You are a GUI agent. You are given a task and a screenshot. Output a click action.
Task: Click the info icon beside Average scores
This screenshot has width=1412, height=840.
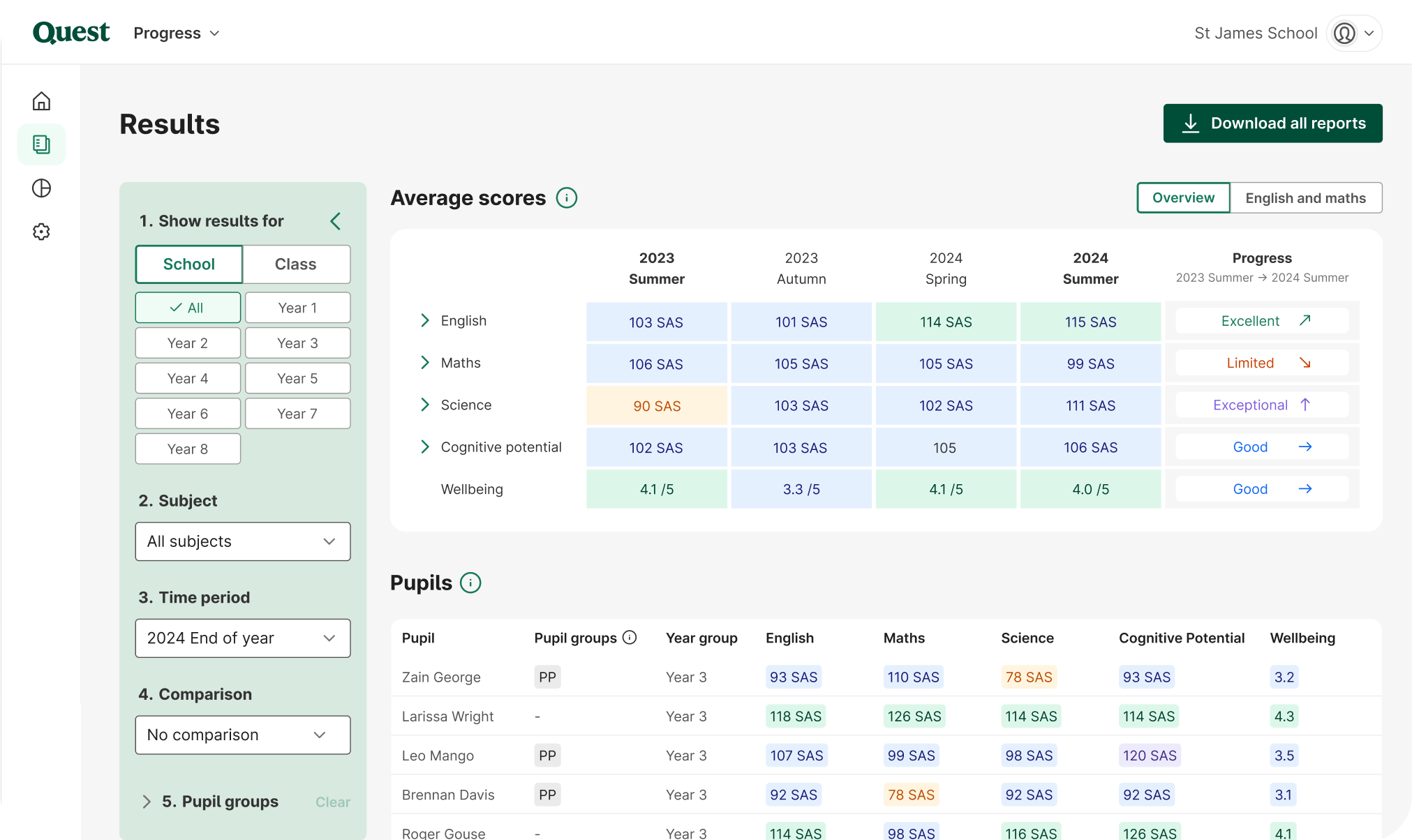click(x=566, y=198)
